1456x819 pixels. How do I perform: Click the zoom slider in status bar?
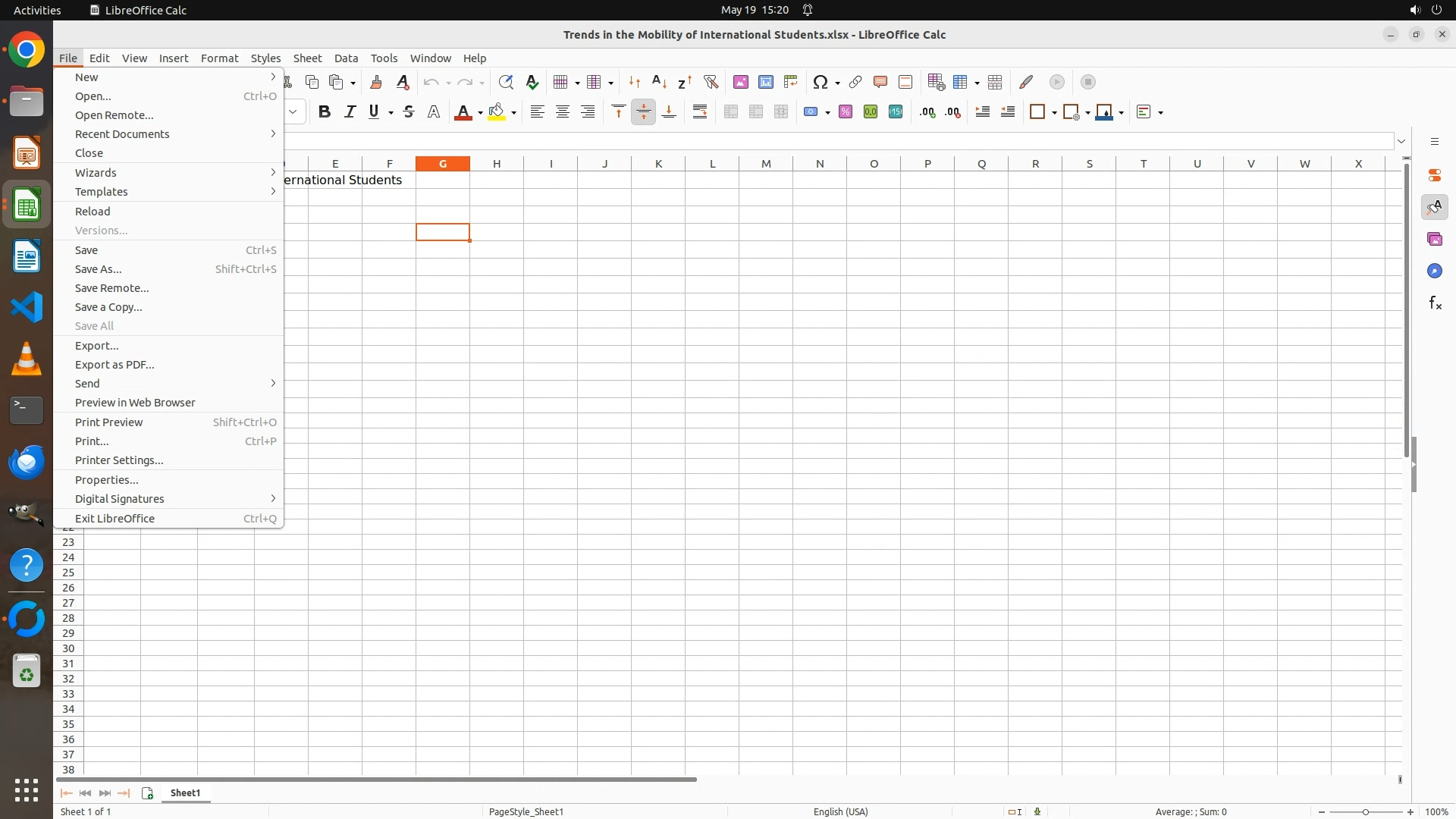click(1365, 812)
